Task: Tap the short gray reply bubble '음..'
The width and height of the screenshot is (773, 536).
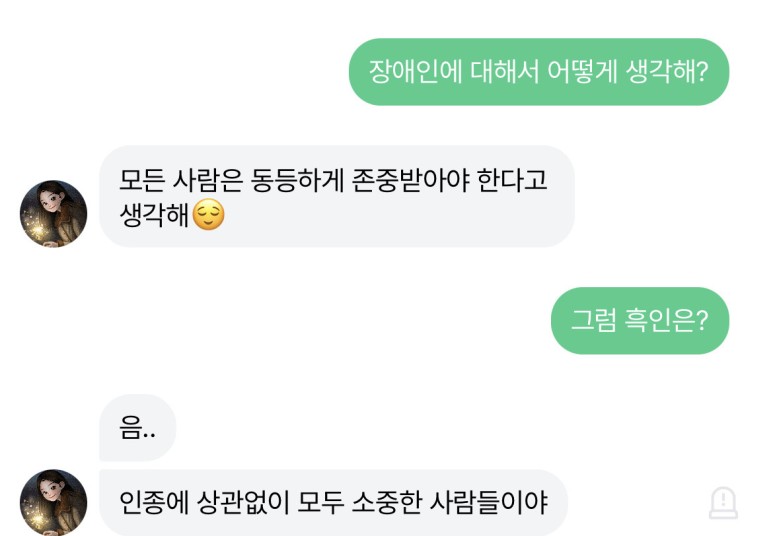Action: point(137,428)
